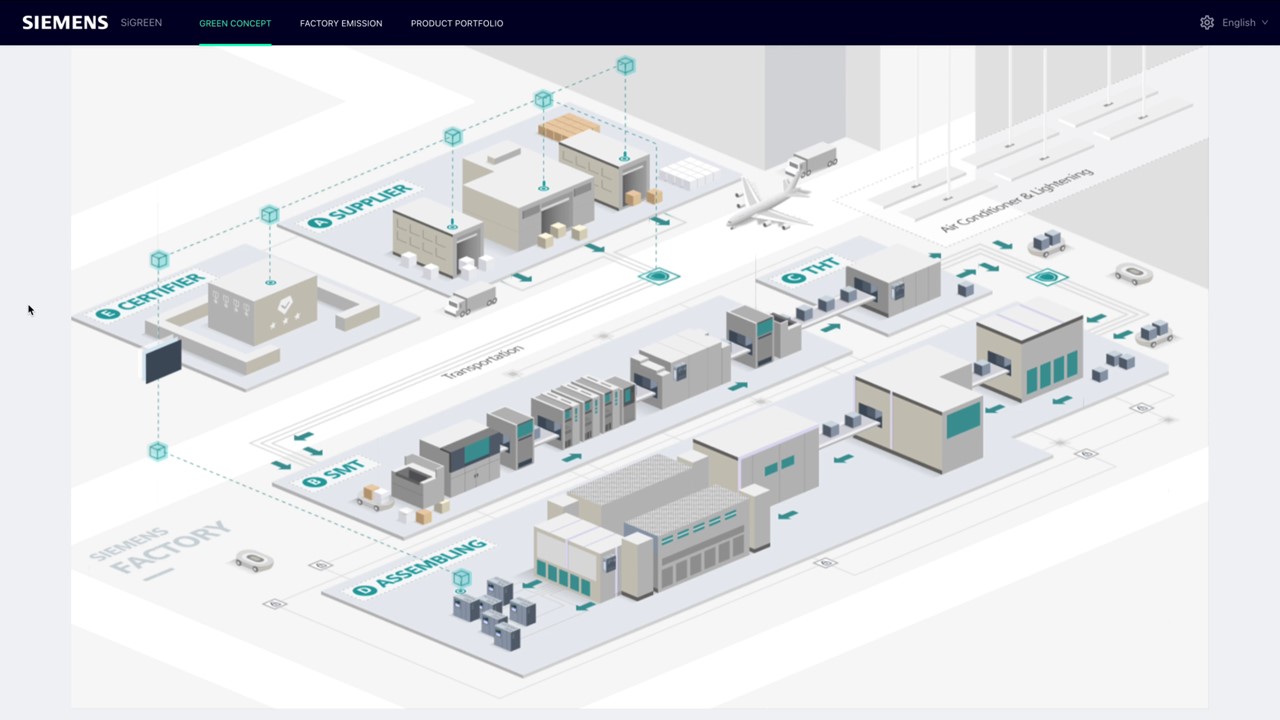
Task: Click the hexagon marker below Supplier area
Action: [x=659, y=276]
